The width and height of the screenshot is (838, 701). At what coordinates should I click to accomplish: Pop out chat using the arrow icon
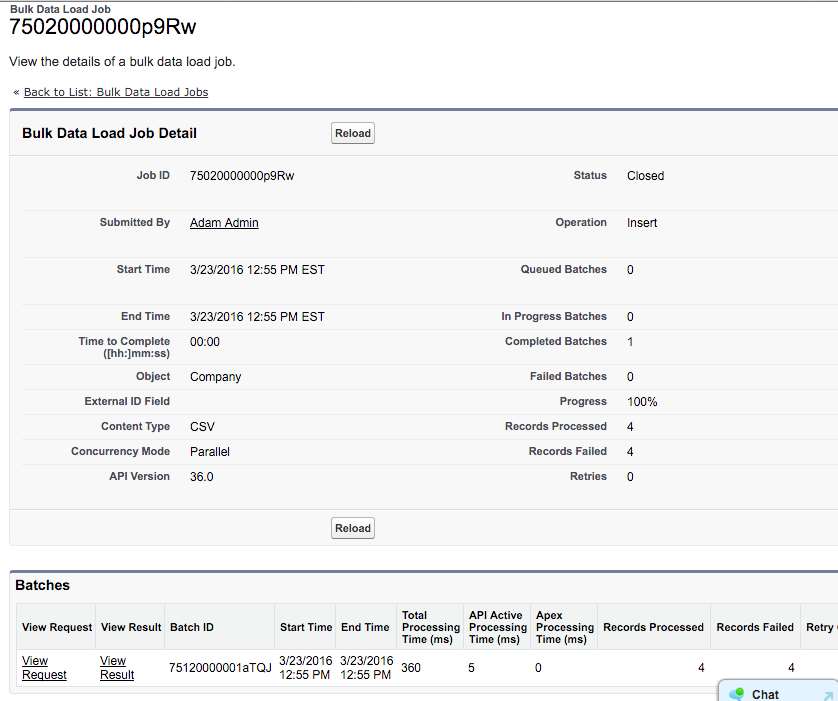pyautogui.click(x=831, y=695)
